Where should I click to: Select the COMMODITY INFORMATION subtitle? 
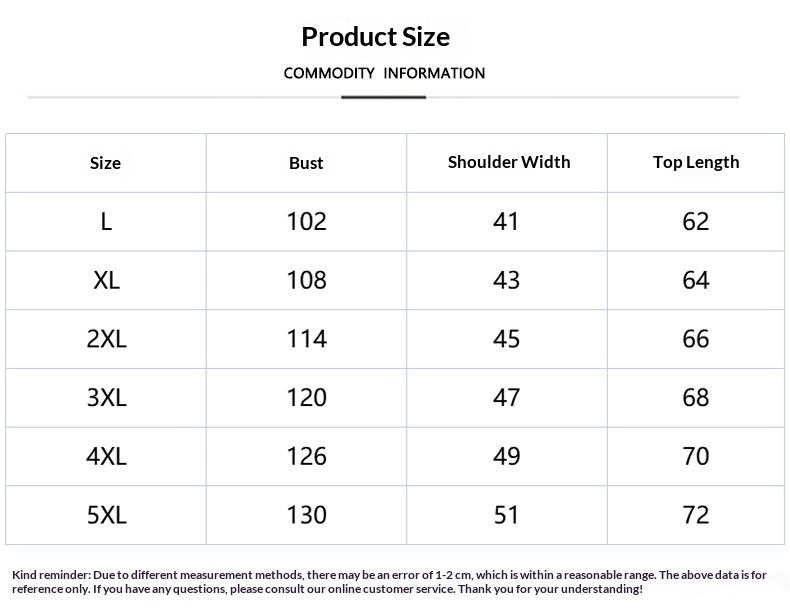(x=384, y=73)
